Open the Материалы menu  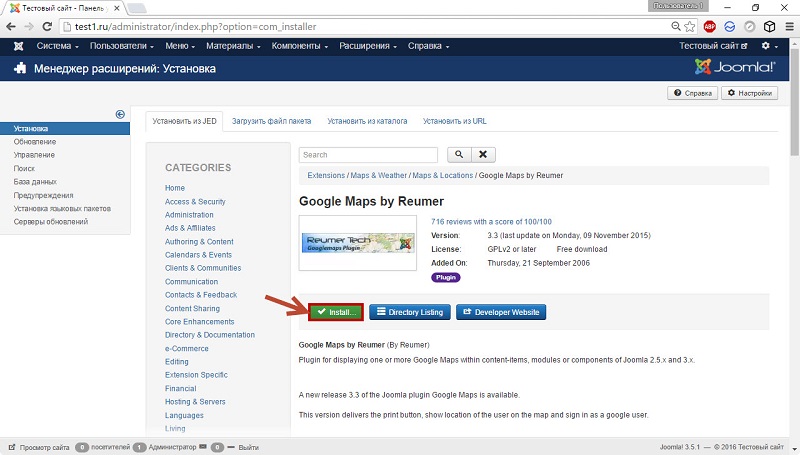[x=233, y=46]
